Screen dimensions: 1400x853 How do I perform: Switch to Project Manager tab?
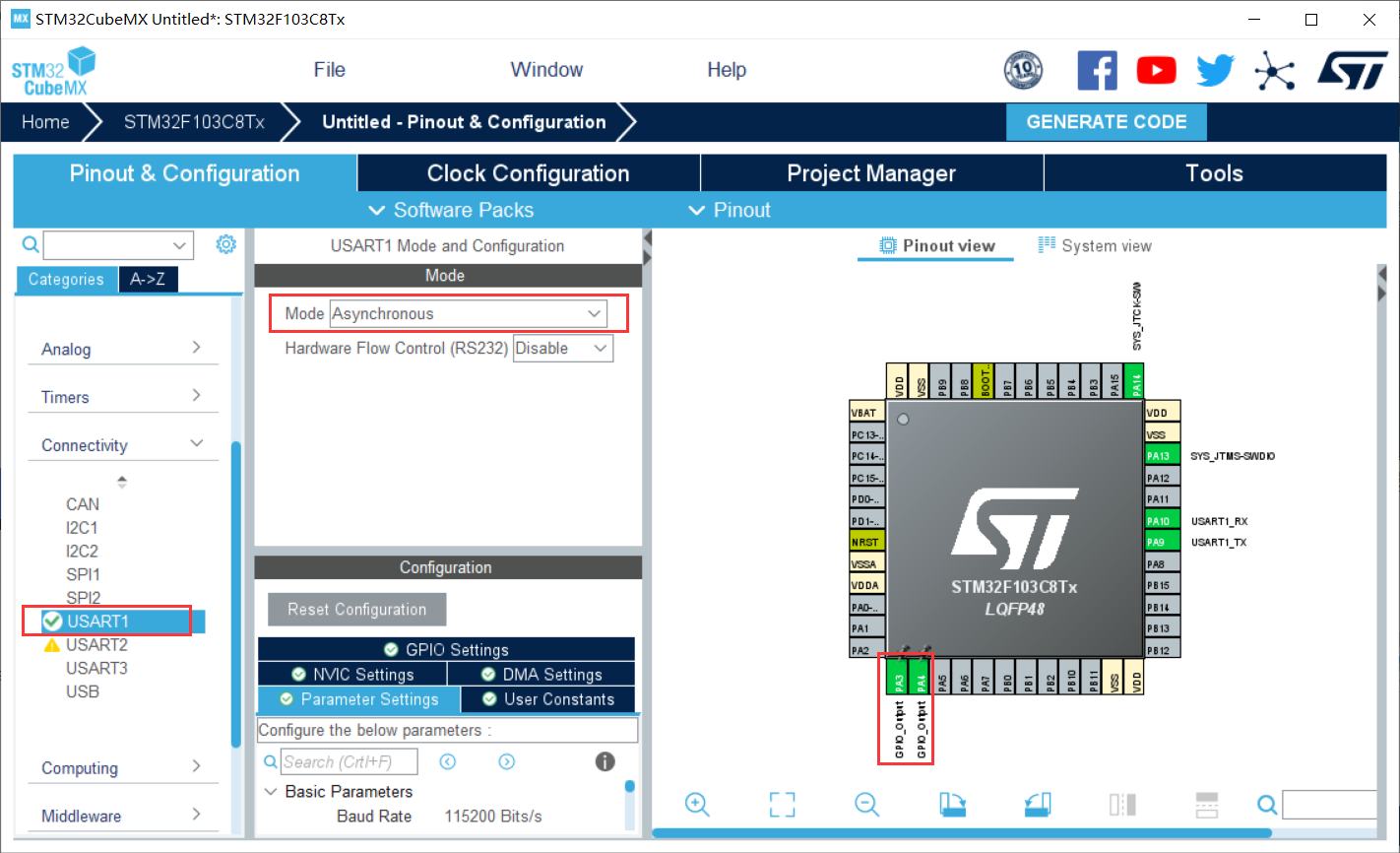[871, 173]
